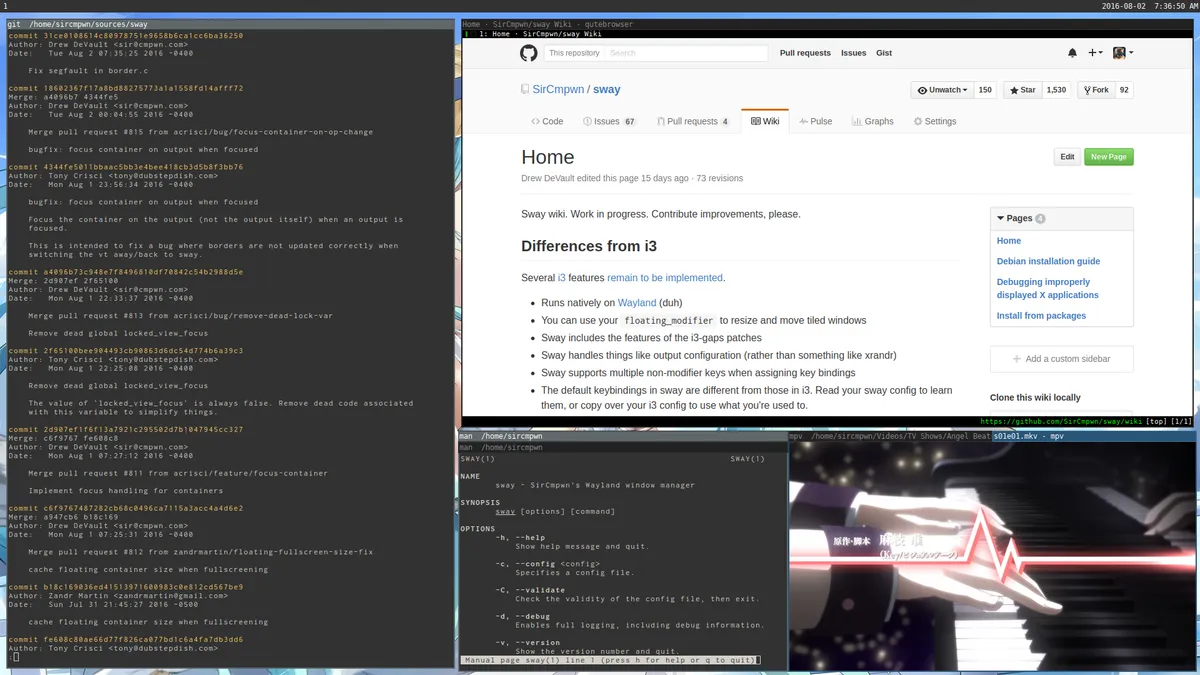The height and width of the screenshot is (675, 1200).
Task: Select the Gist menu item
Action: click(884, 53)
